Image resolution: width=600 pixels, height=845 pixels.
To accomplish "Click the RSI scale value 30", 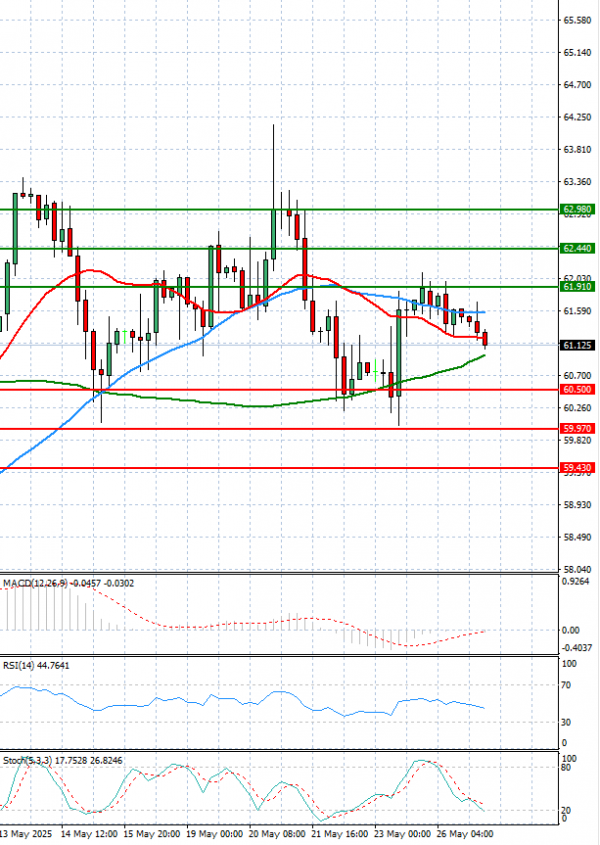I will (x=566, y=722).
